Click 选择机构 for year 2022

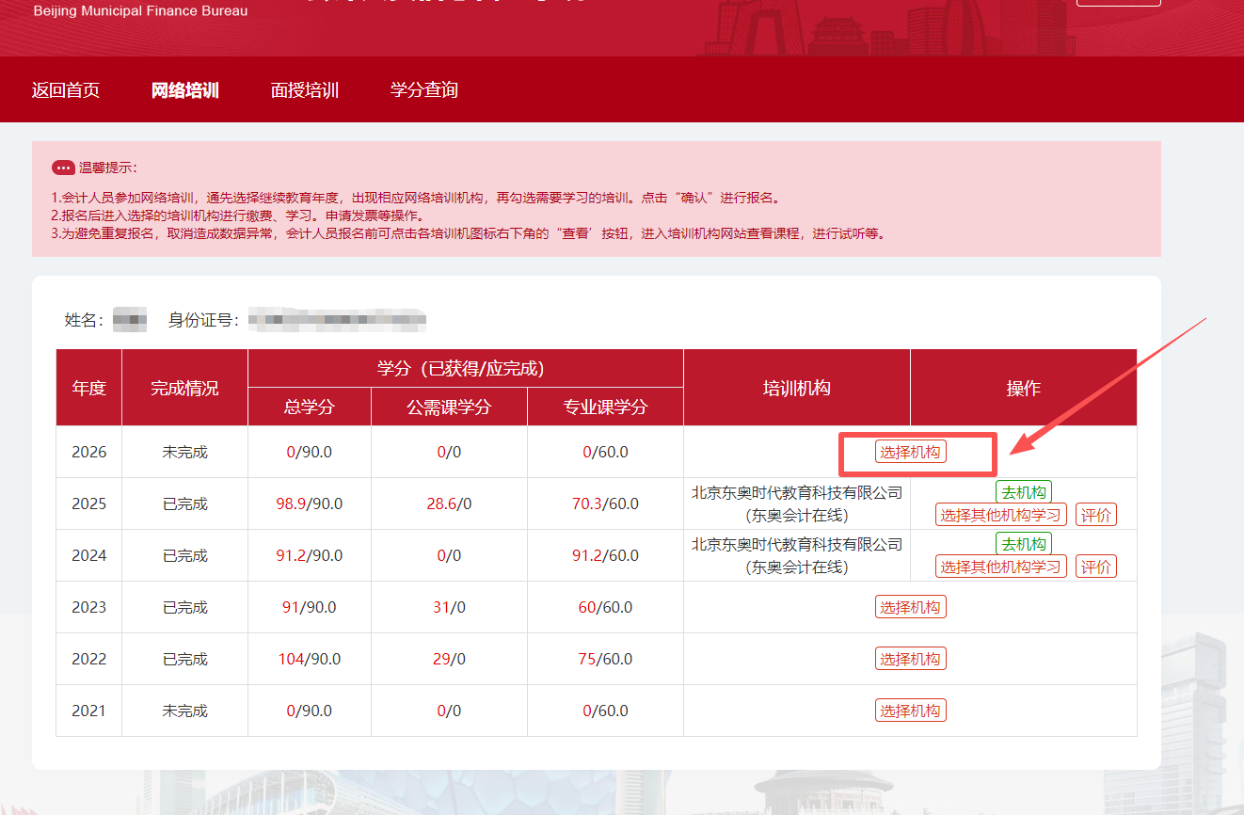[x=911, y=658]
